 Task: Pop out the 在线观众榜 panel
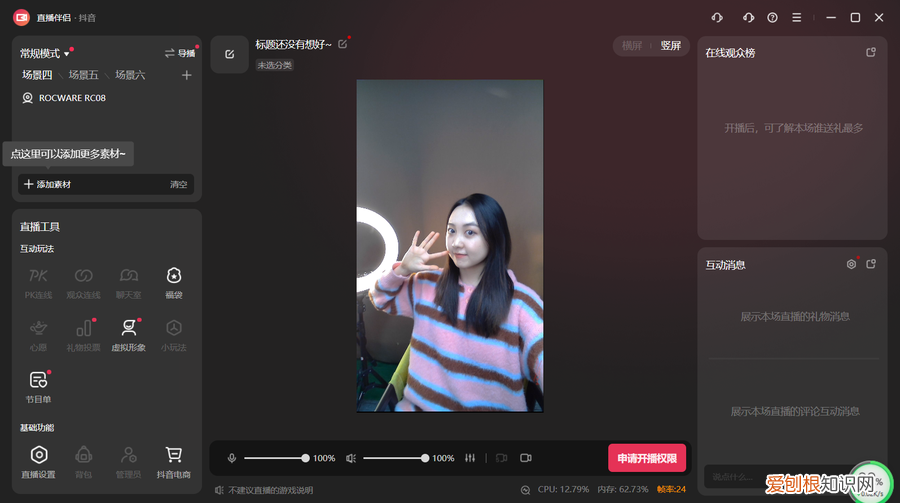[x=871, y=52]
